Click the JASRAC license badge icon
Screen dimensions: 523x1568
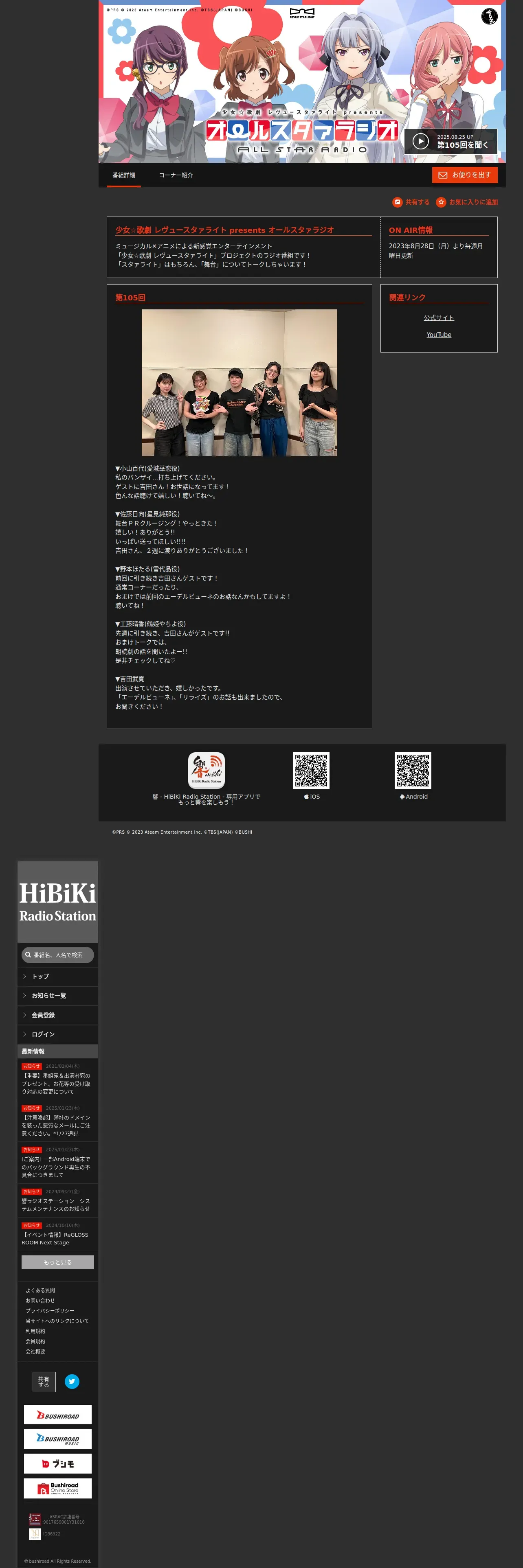35,1519
